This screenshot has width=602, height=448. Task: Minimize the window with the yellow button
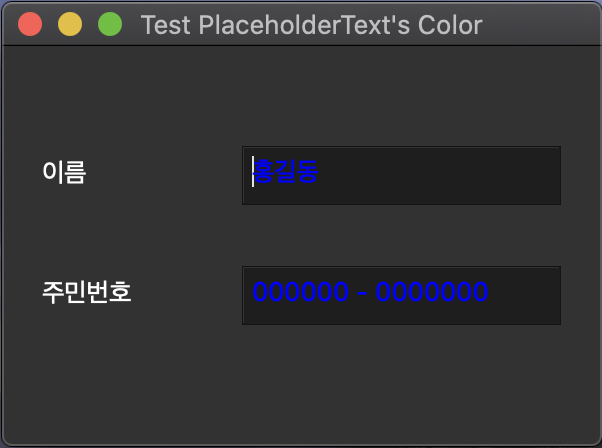tap(70, 24)
